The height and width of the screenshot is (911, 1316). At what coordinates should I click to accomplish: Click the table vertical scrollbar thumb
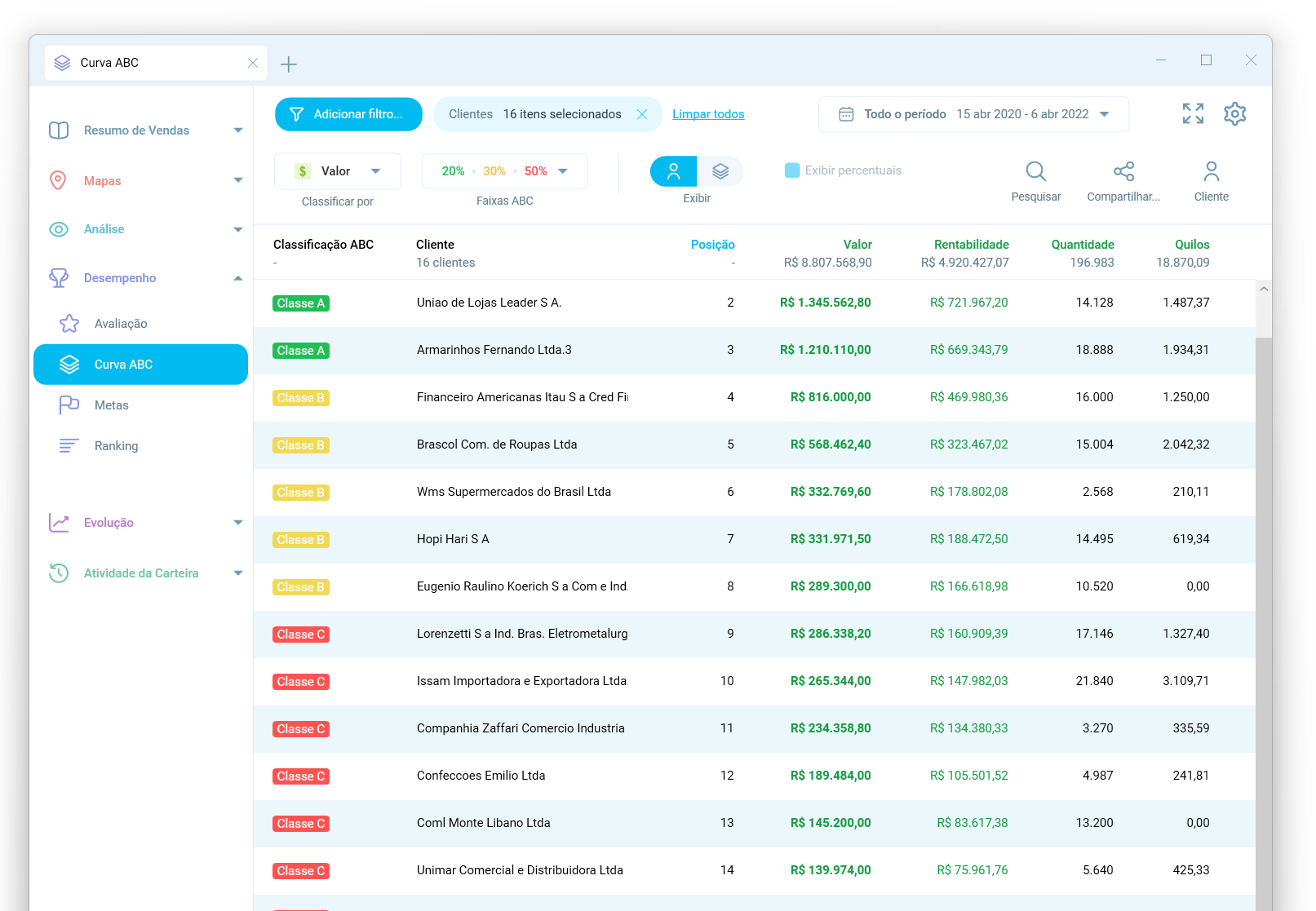(1264, 624)
